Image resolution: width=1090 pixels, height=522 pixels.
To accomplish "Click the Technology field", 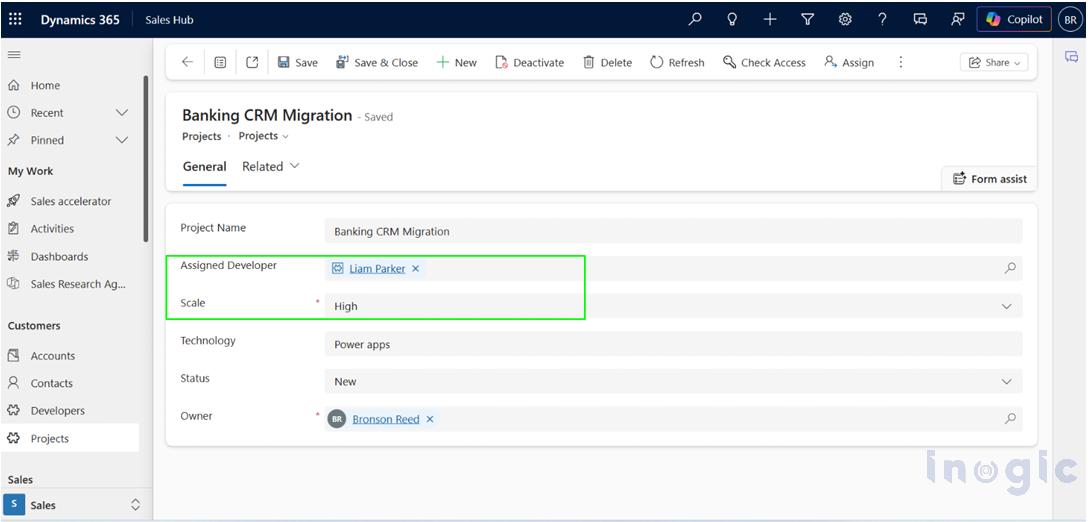I will pos(673,343).
